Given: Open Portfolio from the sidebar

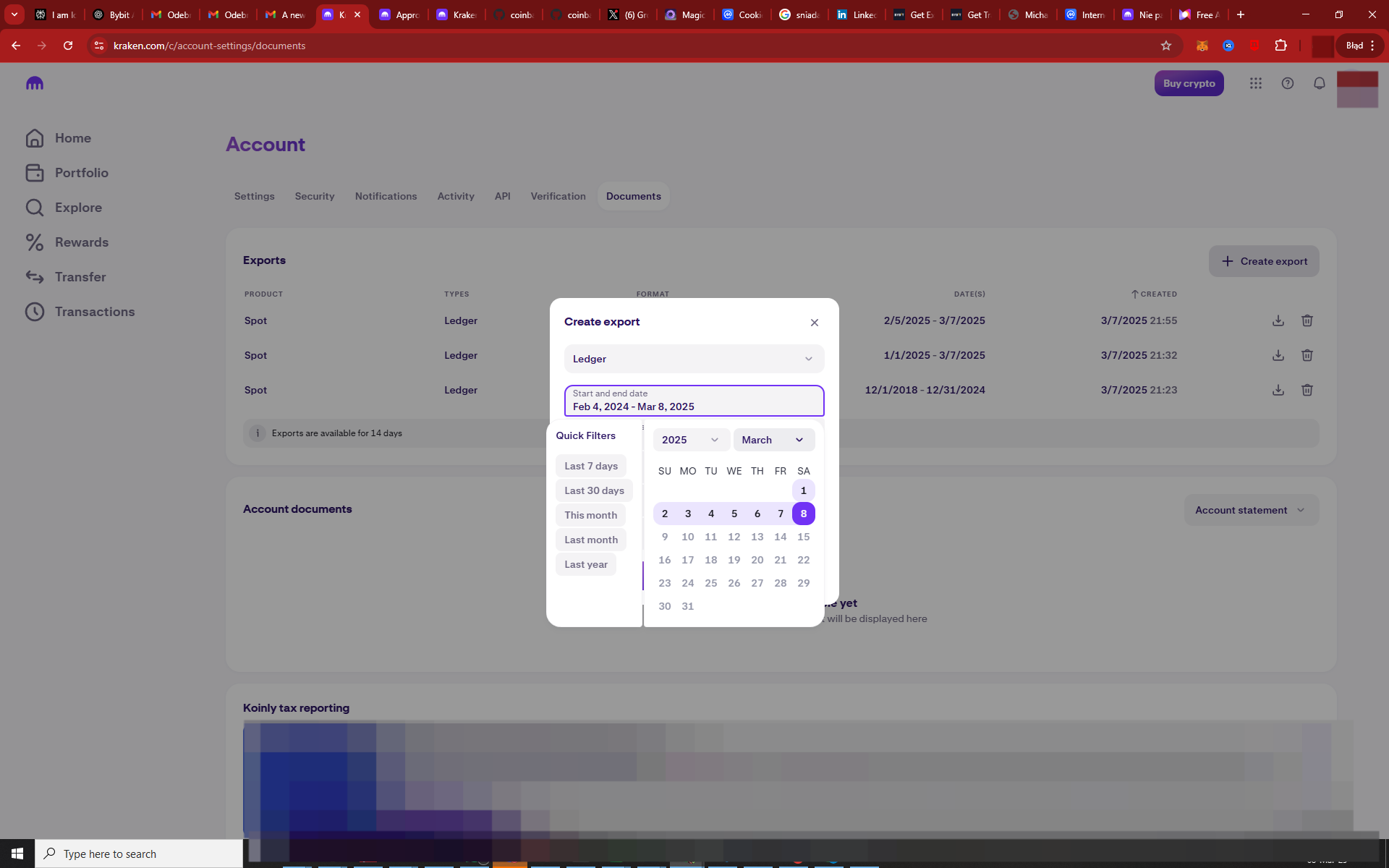Looking at the screenshot, I should [67, 173].
